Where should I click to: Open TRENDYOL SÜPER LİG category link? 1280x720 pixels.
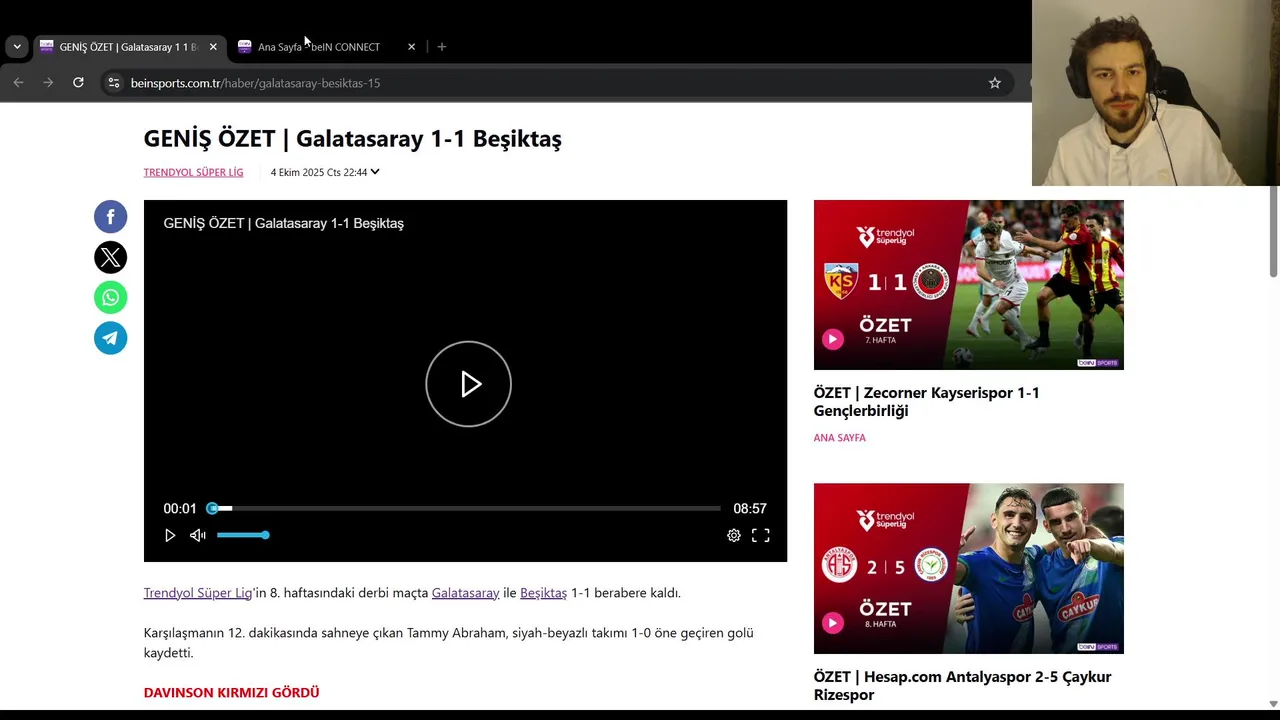(x=193, y=172)
